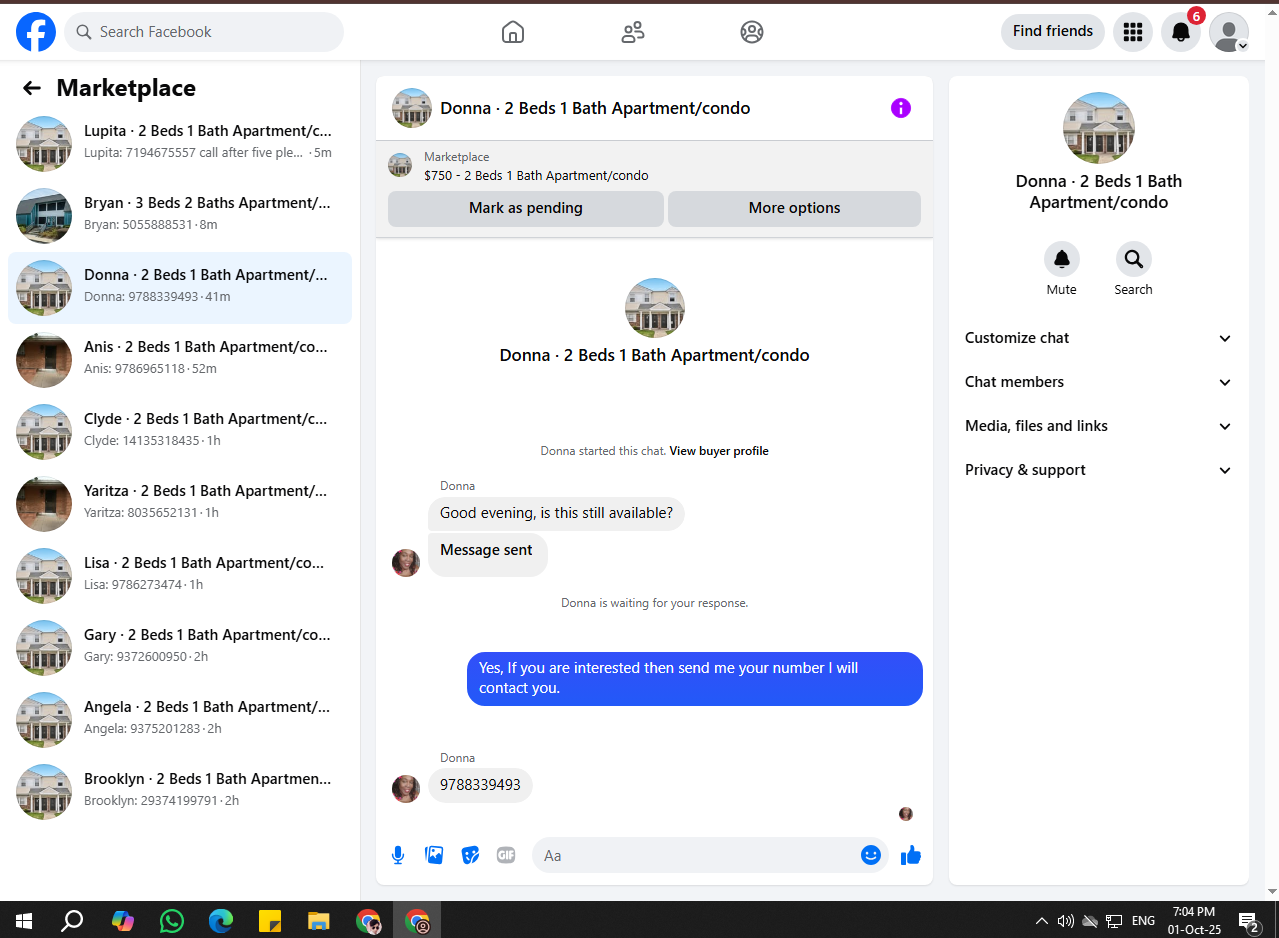Choose a GIF icon

[x=506, y=855]
